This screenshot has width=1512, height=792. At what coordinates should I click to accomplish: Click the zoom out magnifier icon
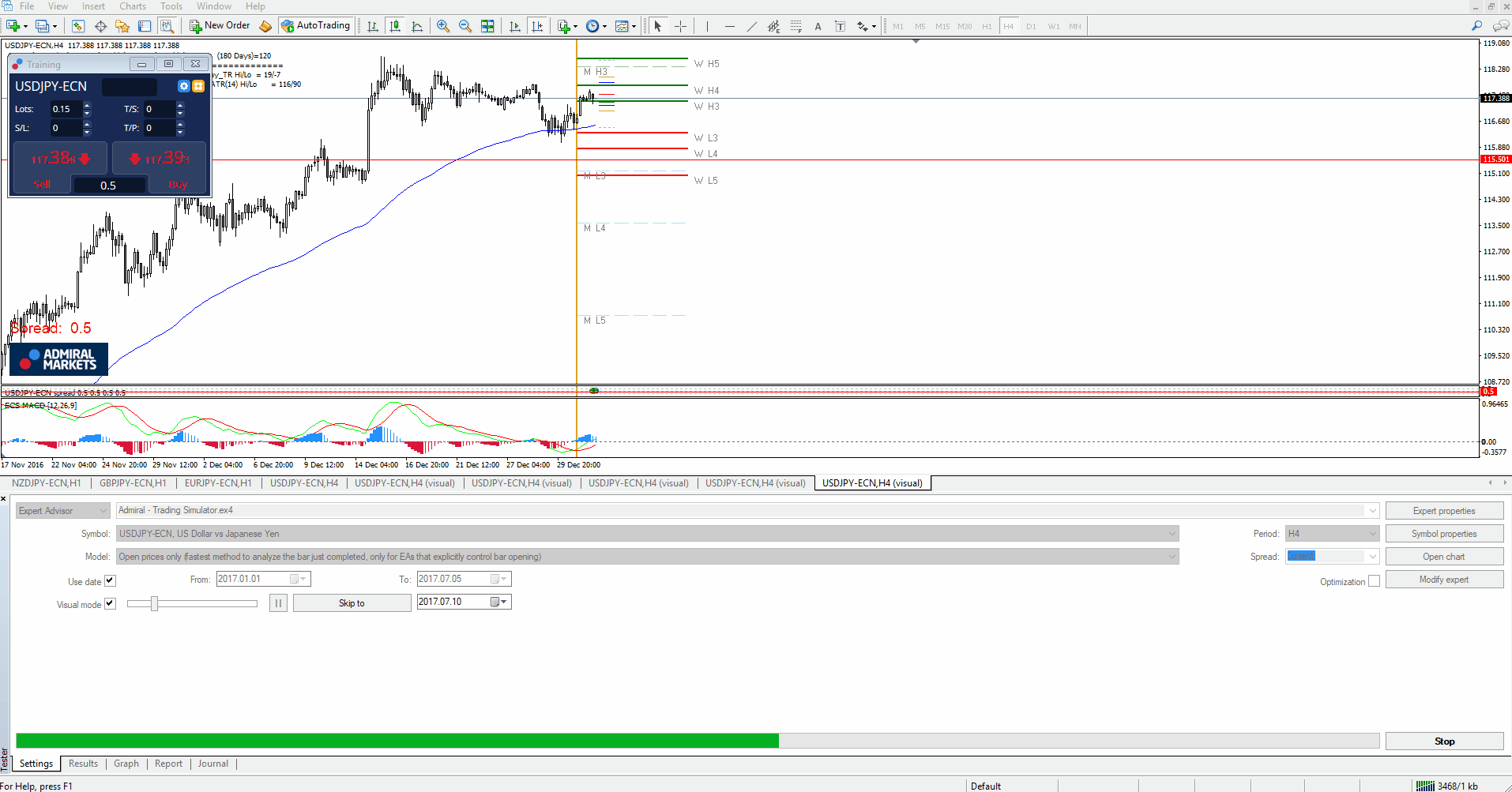(x=465, y=26)
